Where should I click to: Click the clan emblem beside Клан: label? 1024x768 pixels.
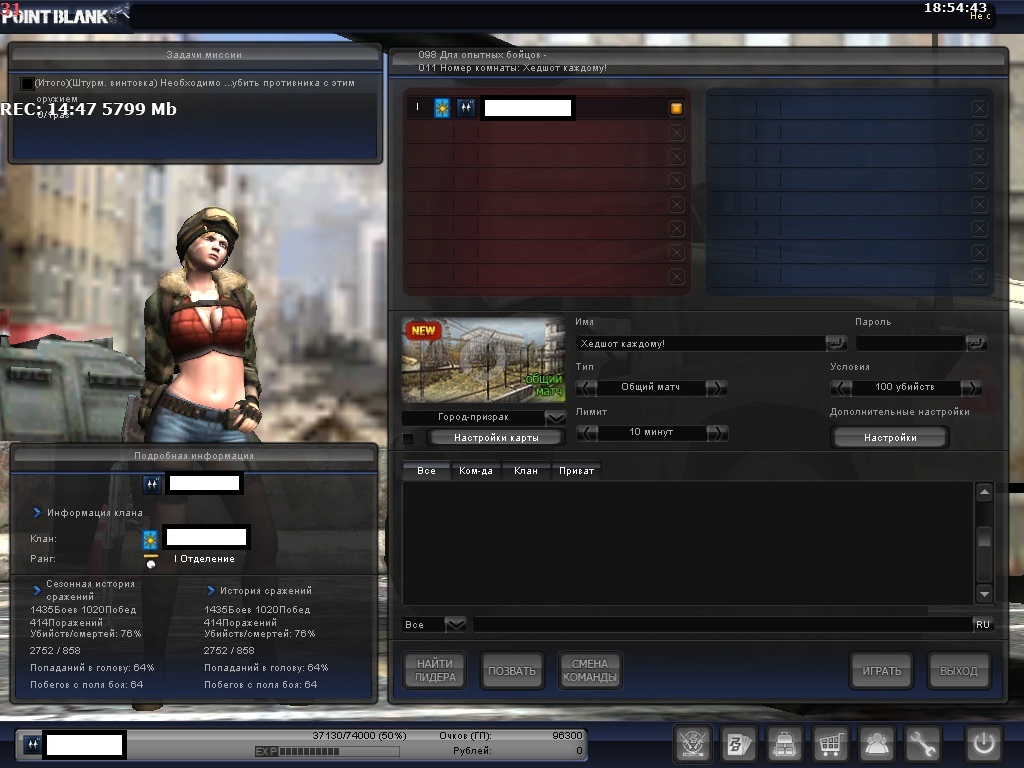click(x=150, y=539)
